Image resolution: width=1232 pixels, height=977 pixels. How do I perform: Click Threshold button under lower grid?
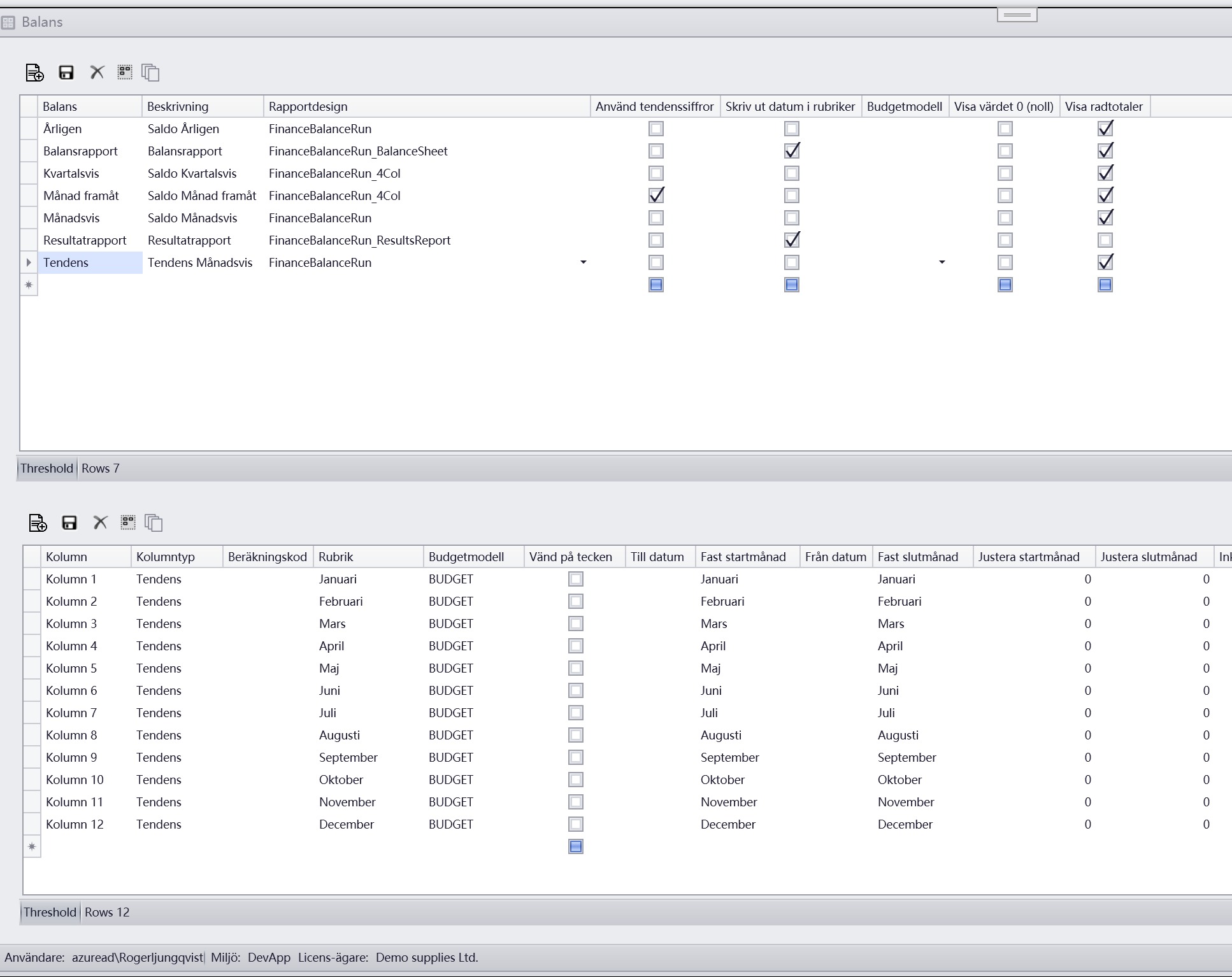point(50,913)
